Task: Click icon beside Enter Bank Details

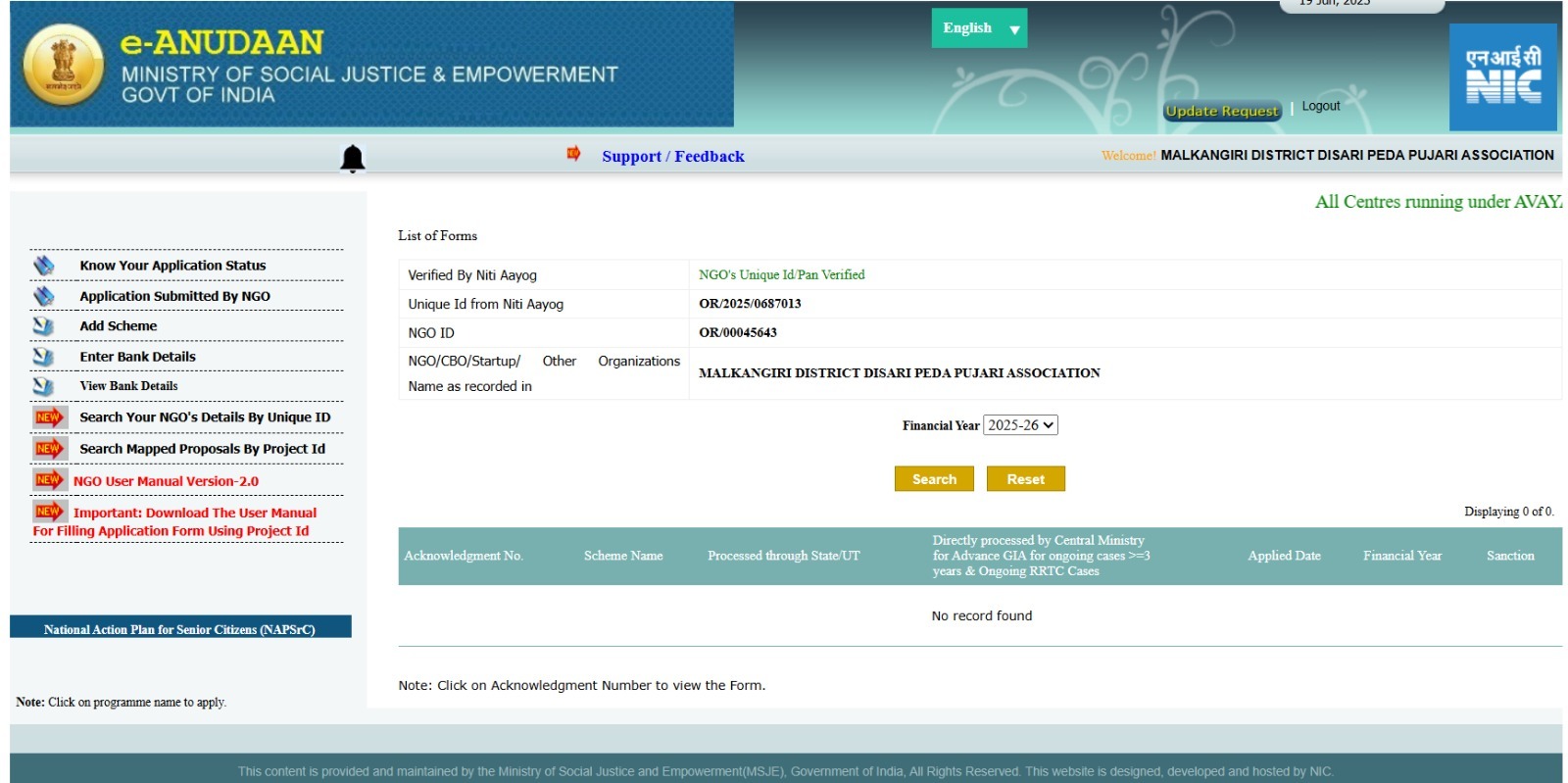Action: point(44,357)
